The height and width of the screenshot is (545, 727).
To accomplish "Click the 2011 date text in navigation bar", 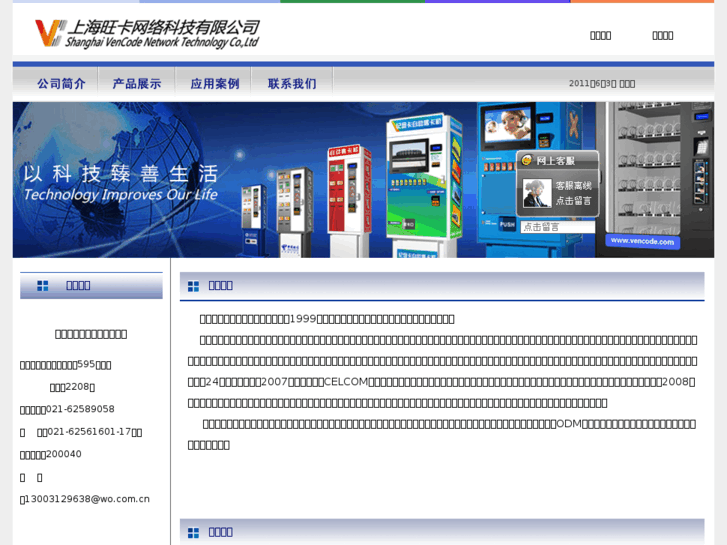I will pos(602,84).
